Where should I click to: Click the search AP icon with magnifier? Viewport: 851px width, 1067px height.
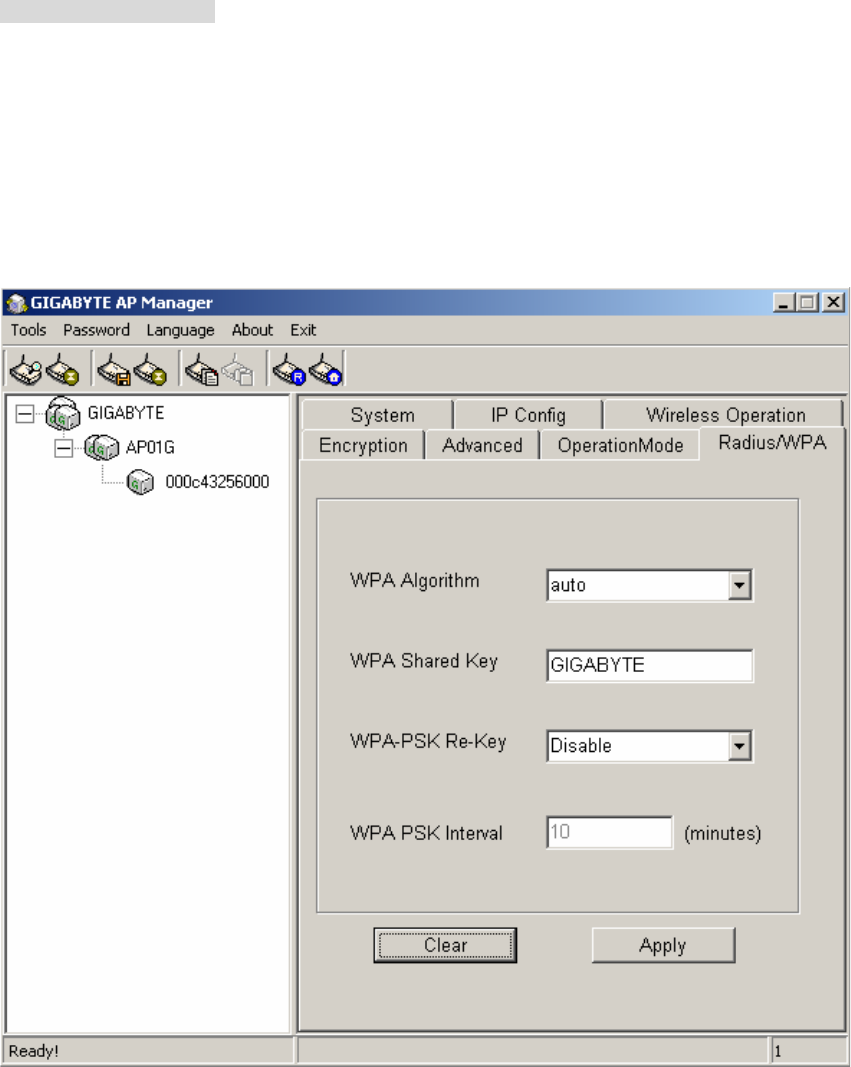[25, 370]
